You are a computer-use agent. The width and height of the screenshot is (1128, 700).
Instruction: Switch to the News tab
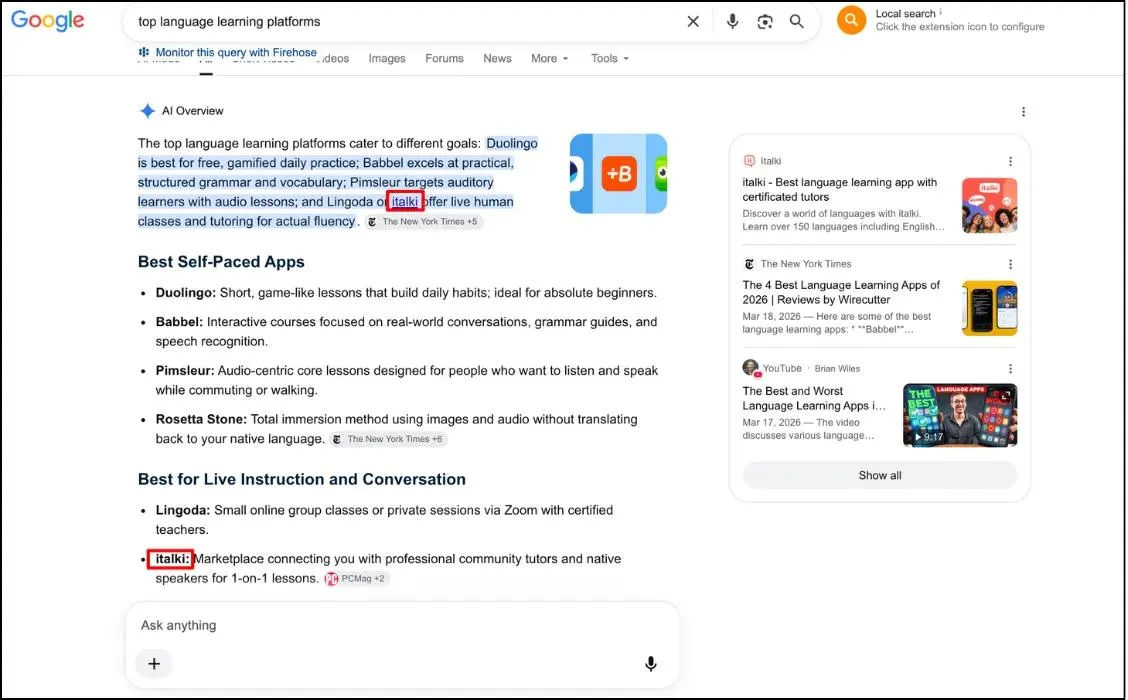(497, 58)
